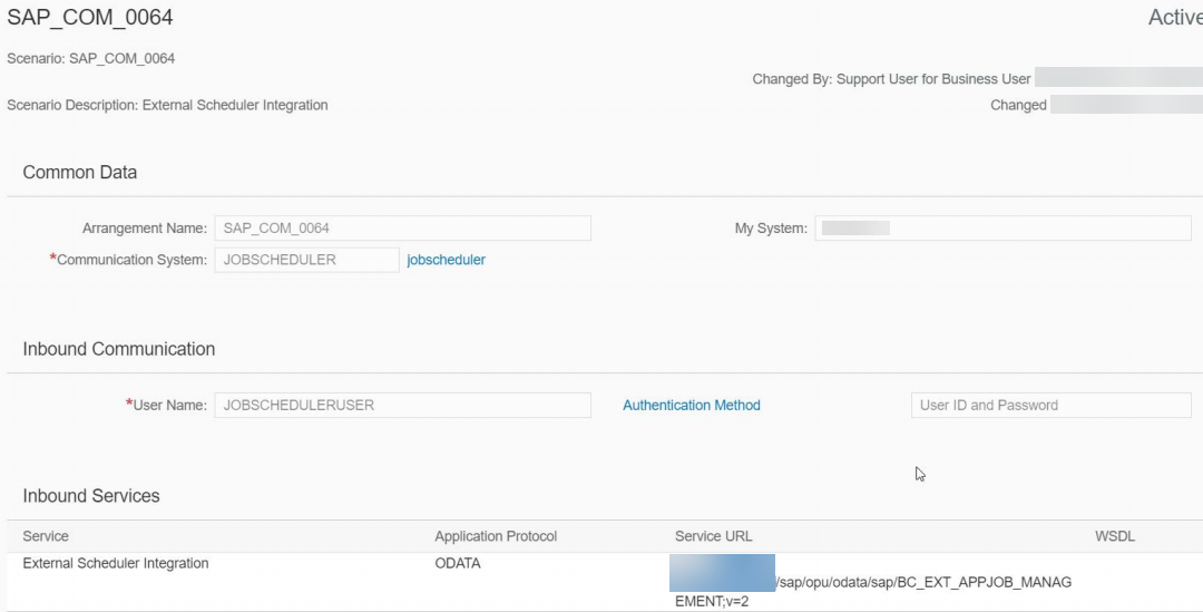Screen dimensions: 1203x612
Task: Select the Inbound Communication section heading
Action: (x=119, y=349)
